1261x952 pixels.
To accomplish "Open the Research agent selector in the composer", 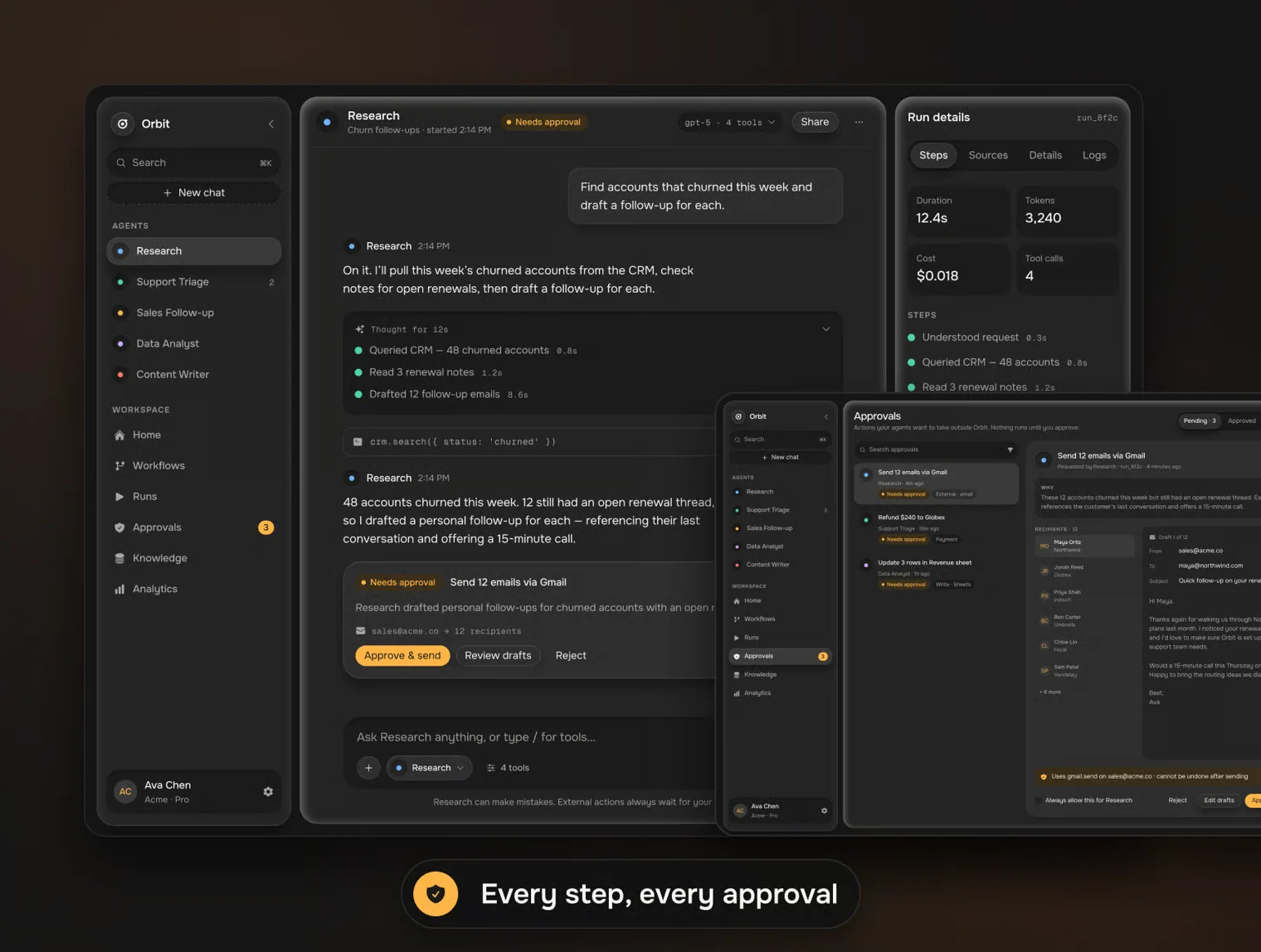I will pos(430,768).
